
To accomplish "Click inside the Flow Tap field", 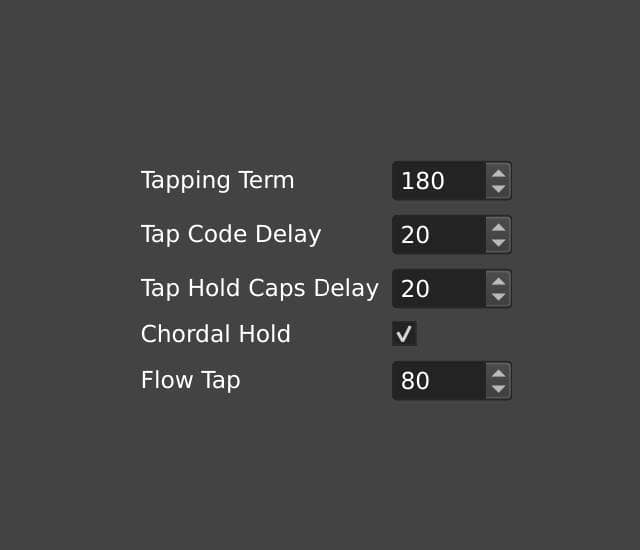I will (x=440, y=381).
